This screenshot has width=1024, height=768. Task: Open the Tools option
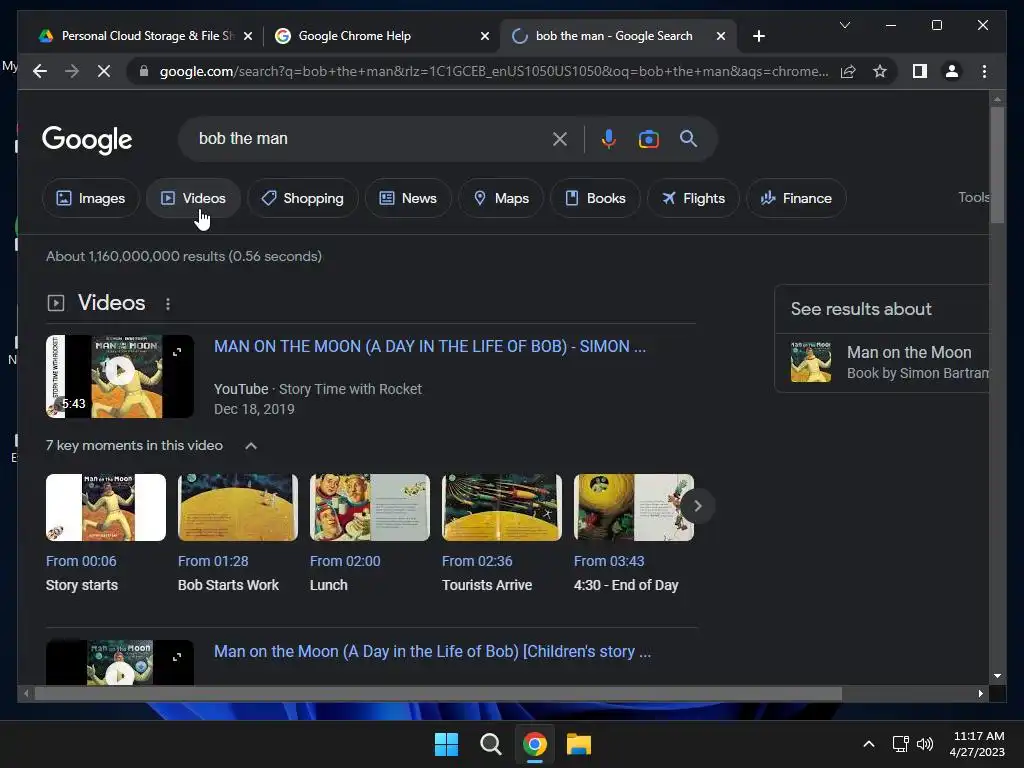click(x=974, y=197)
